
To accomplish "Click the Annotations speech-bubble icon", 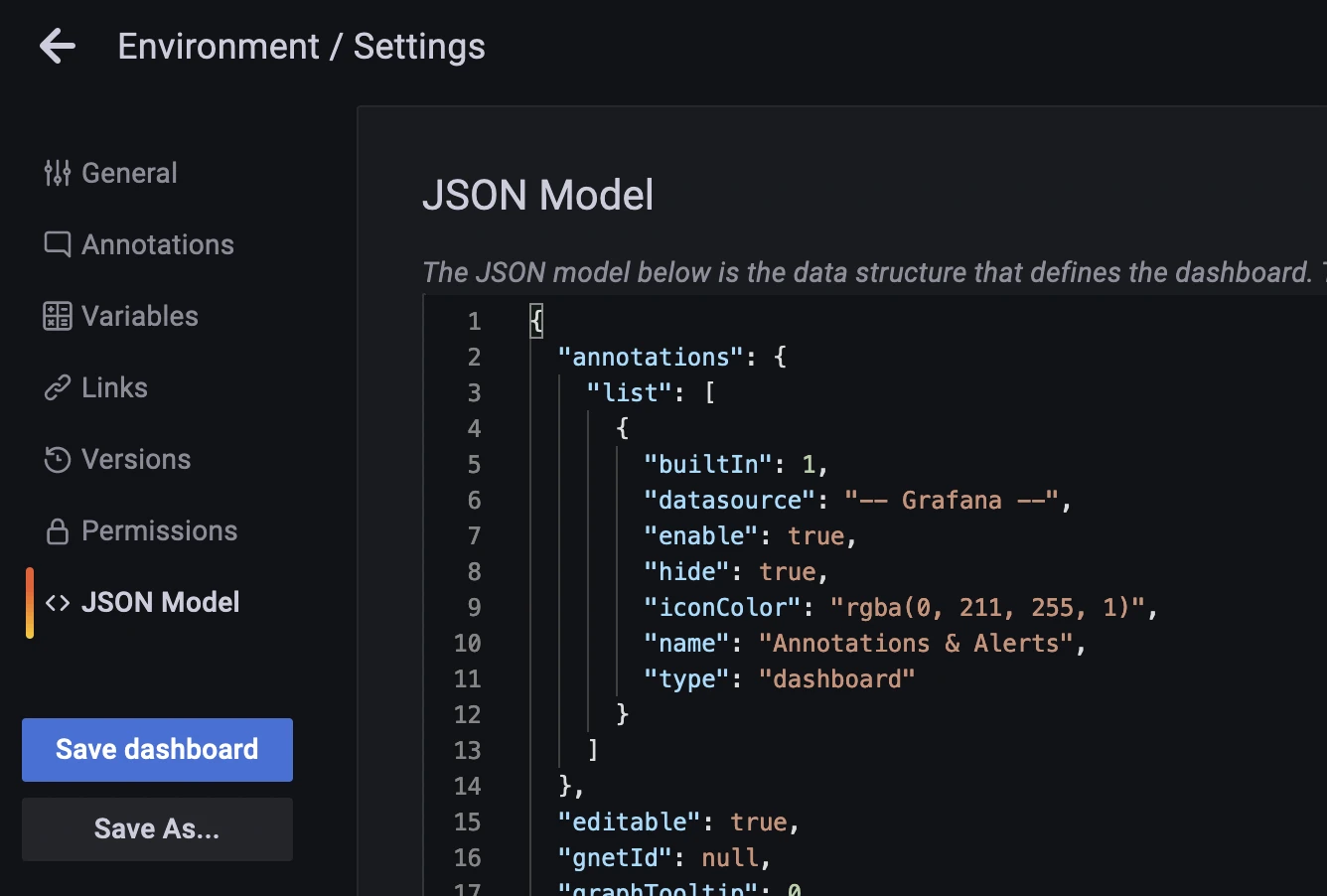I will click(x=57, y=243).
